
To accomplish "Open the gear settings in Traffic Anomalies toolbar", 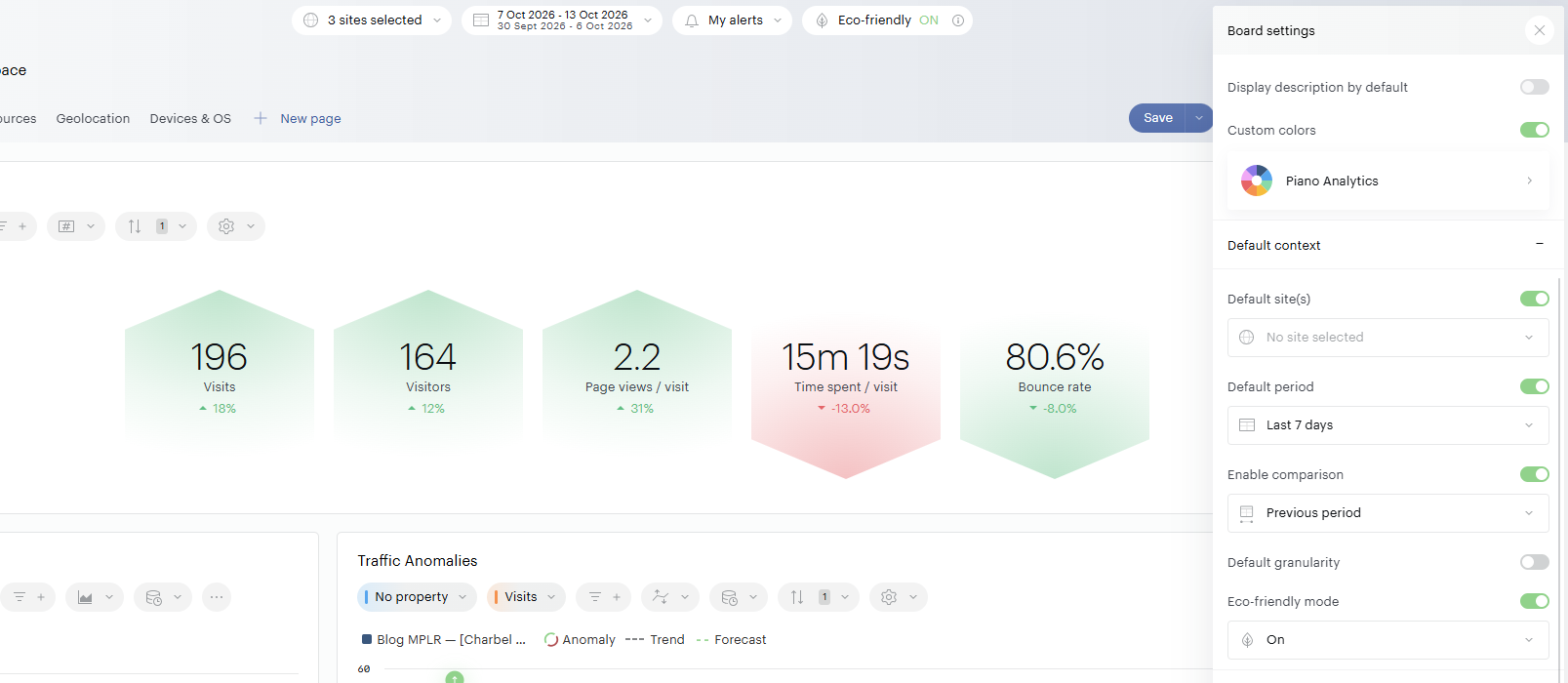I will pyautogui.click(x=899, y=597).
